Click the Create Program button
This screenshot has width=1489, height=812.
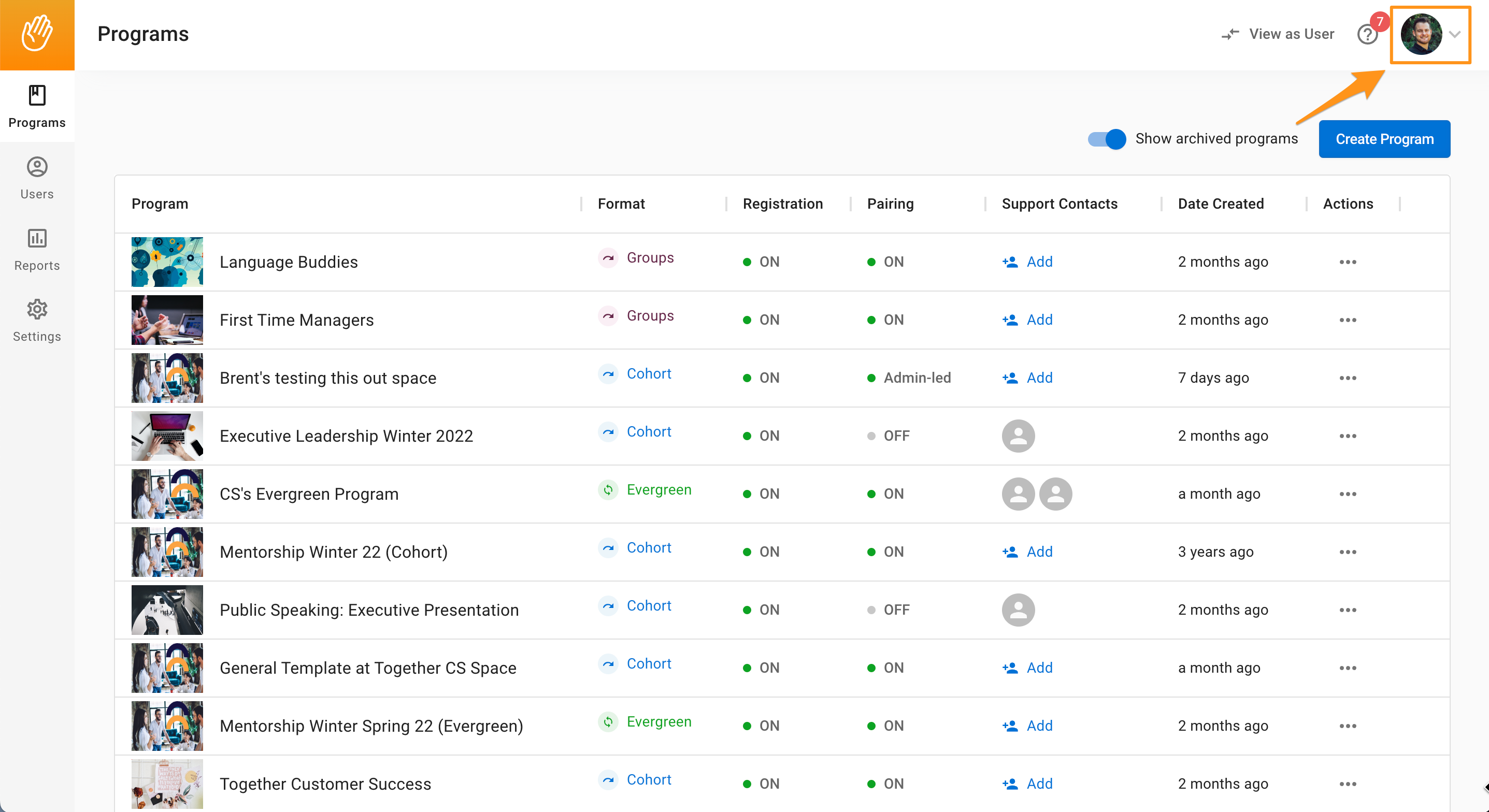pyautogui.click(x=1384, y=139)
